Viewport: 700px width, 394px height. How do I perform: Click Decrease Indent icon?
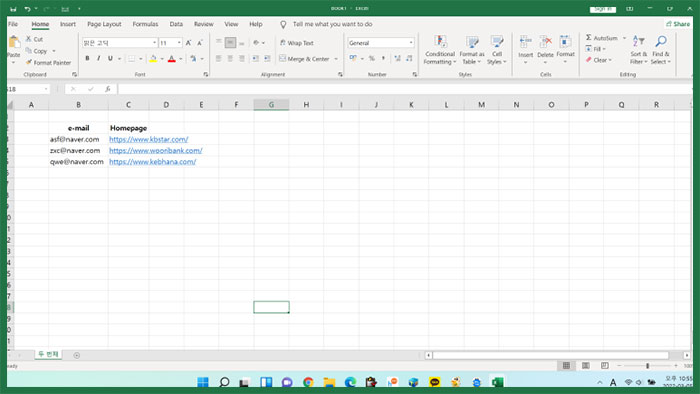pyautogui.click(x=255, y=58)
